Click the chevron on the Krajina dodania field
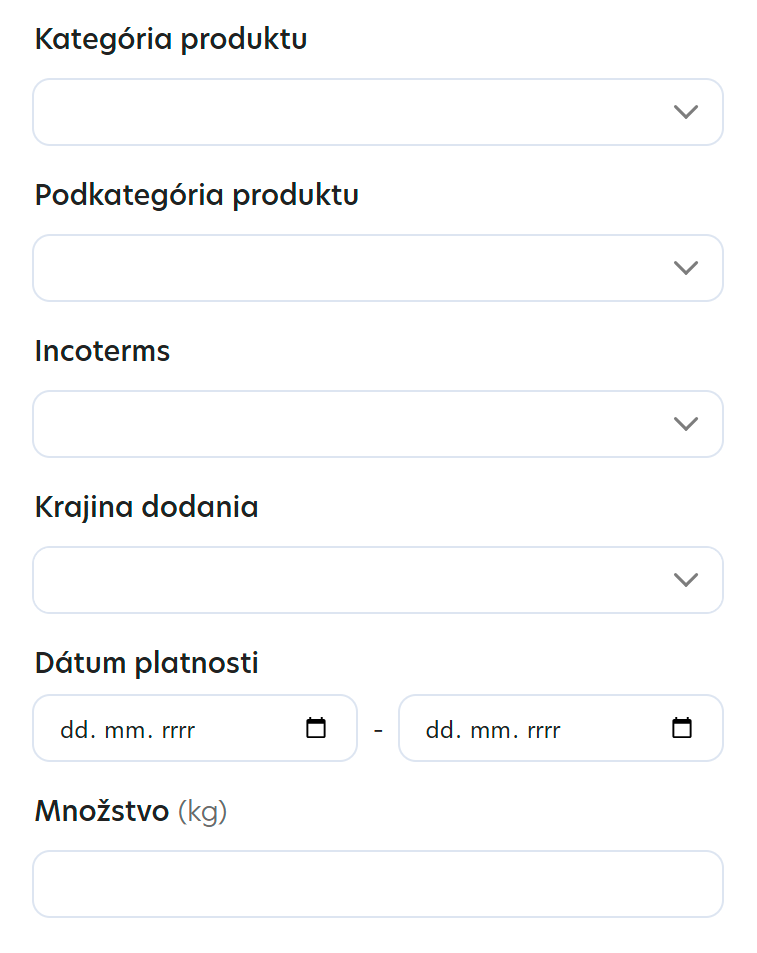Screen dimensions: 757x953 (686, 580)
